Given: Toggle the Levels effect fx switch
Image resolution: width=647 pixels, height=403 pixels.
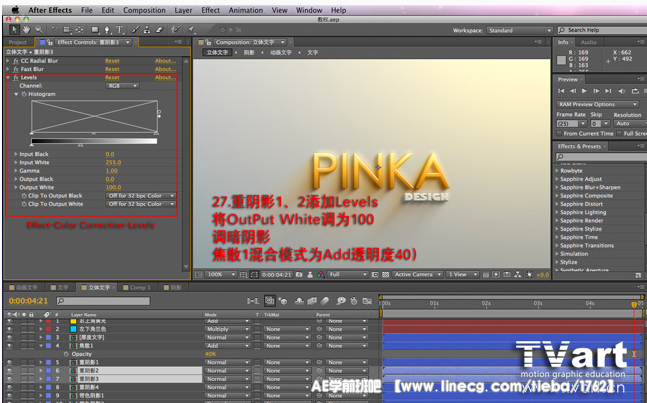Looking at the screenshot, I should pos(16,78).
